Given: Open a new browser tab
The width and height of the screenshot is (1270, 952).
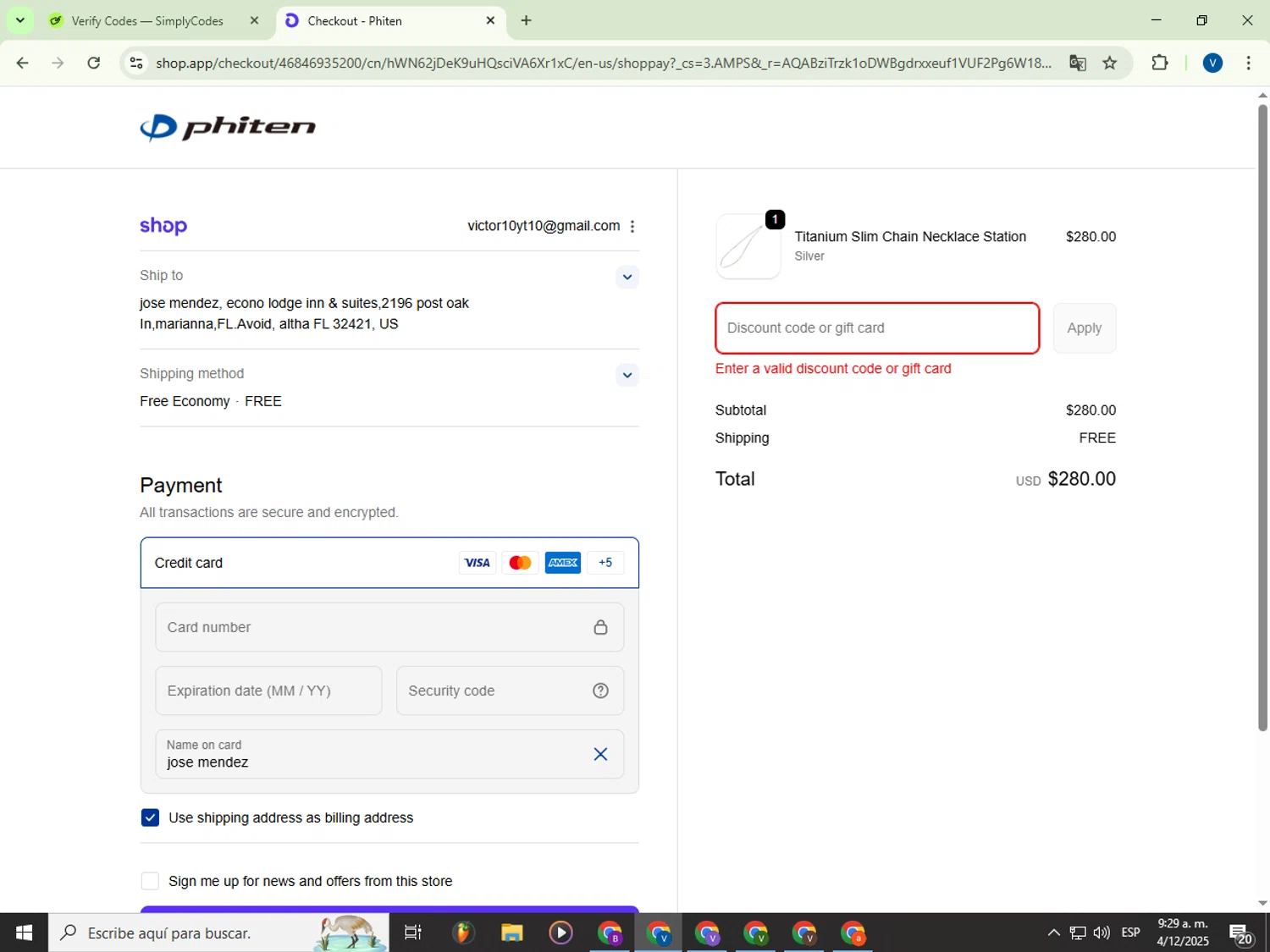Looking at the screenshot, I should click(526, 21).
